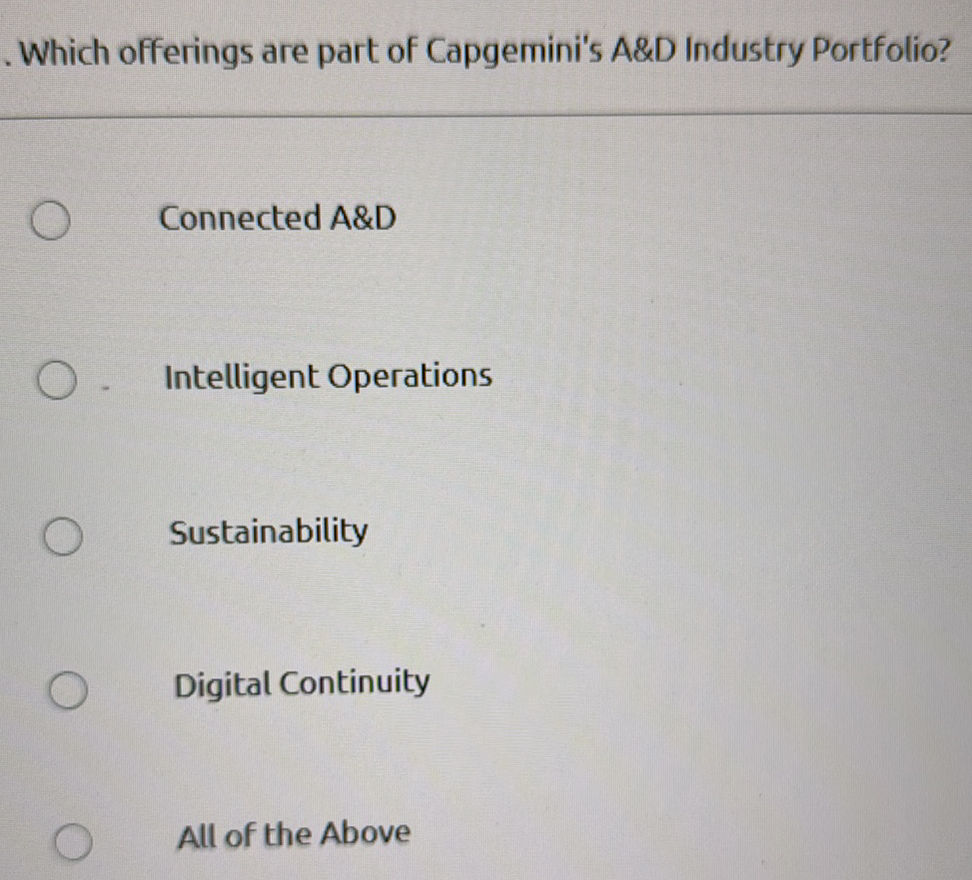The image size is (972, 880).
Task: Select the radio button for Intelligent Operations
Action: click(58, 380)
